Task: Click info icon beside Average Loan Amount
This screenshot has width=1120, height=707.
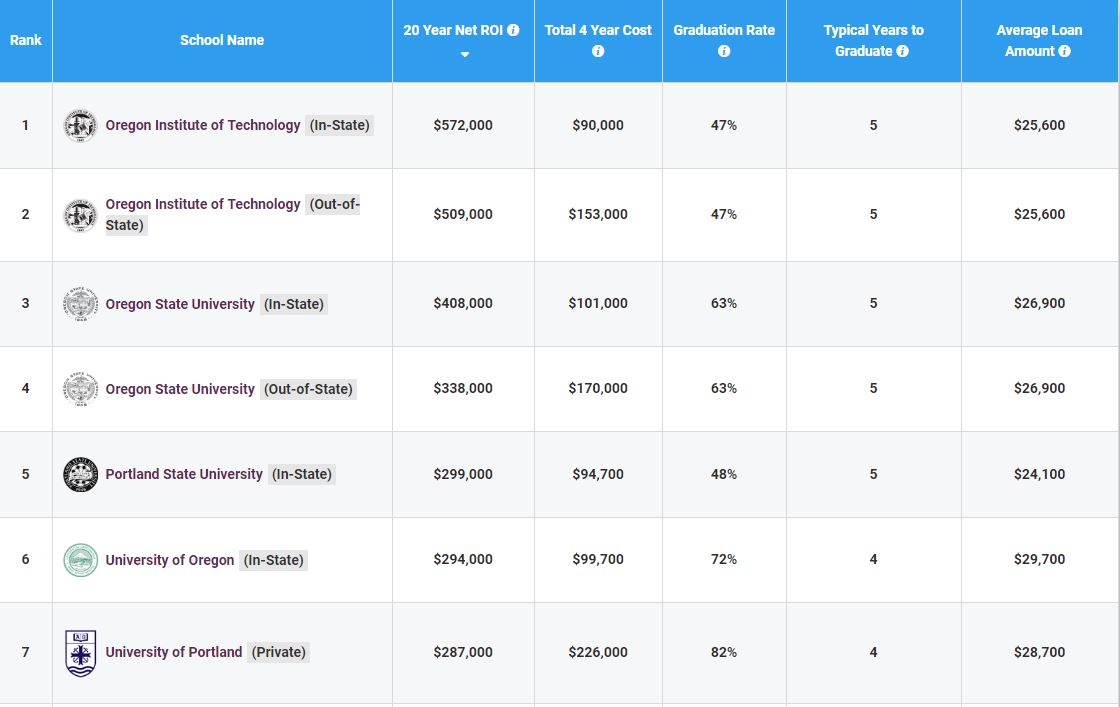Action: (1065, 51)
